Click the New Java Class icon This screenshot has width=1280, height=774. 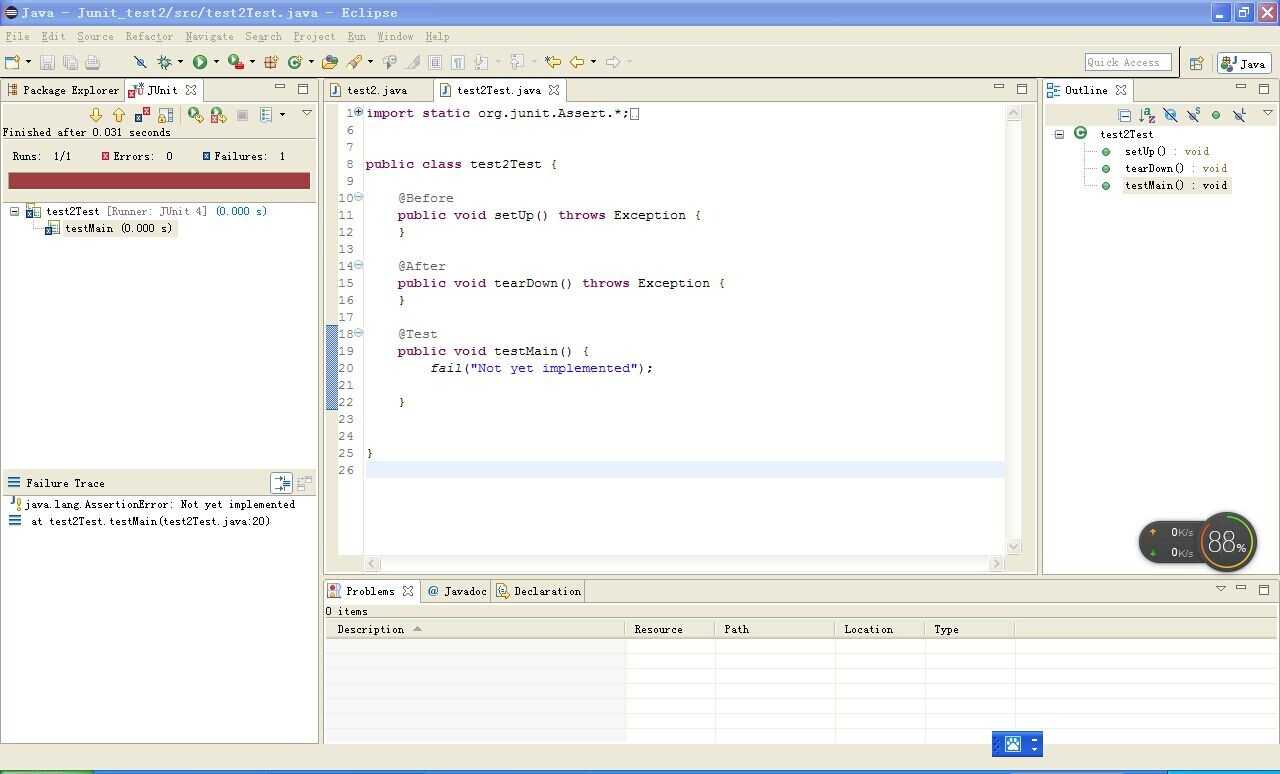(x=295, y=62)
